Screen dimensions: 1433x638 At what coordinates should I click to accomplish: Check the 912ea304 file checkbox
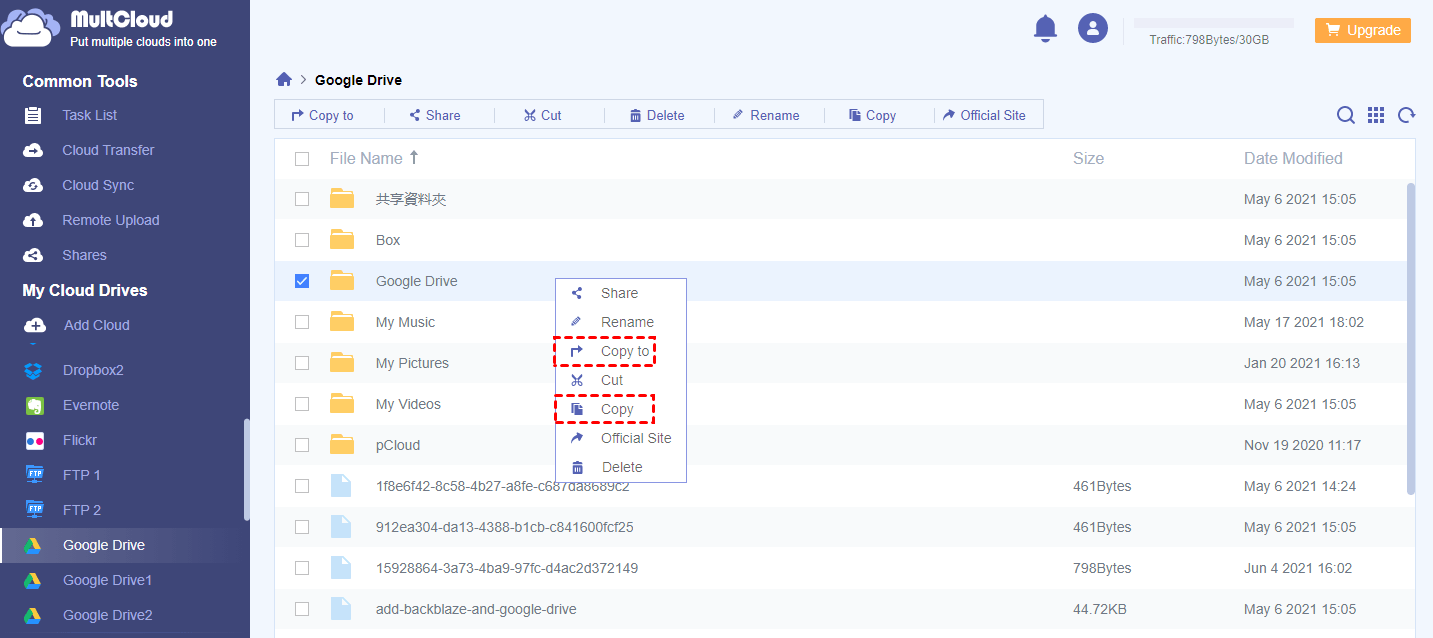tap(302, 527)
